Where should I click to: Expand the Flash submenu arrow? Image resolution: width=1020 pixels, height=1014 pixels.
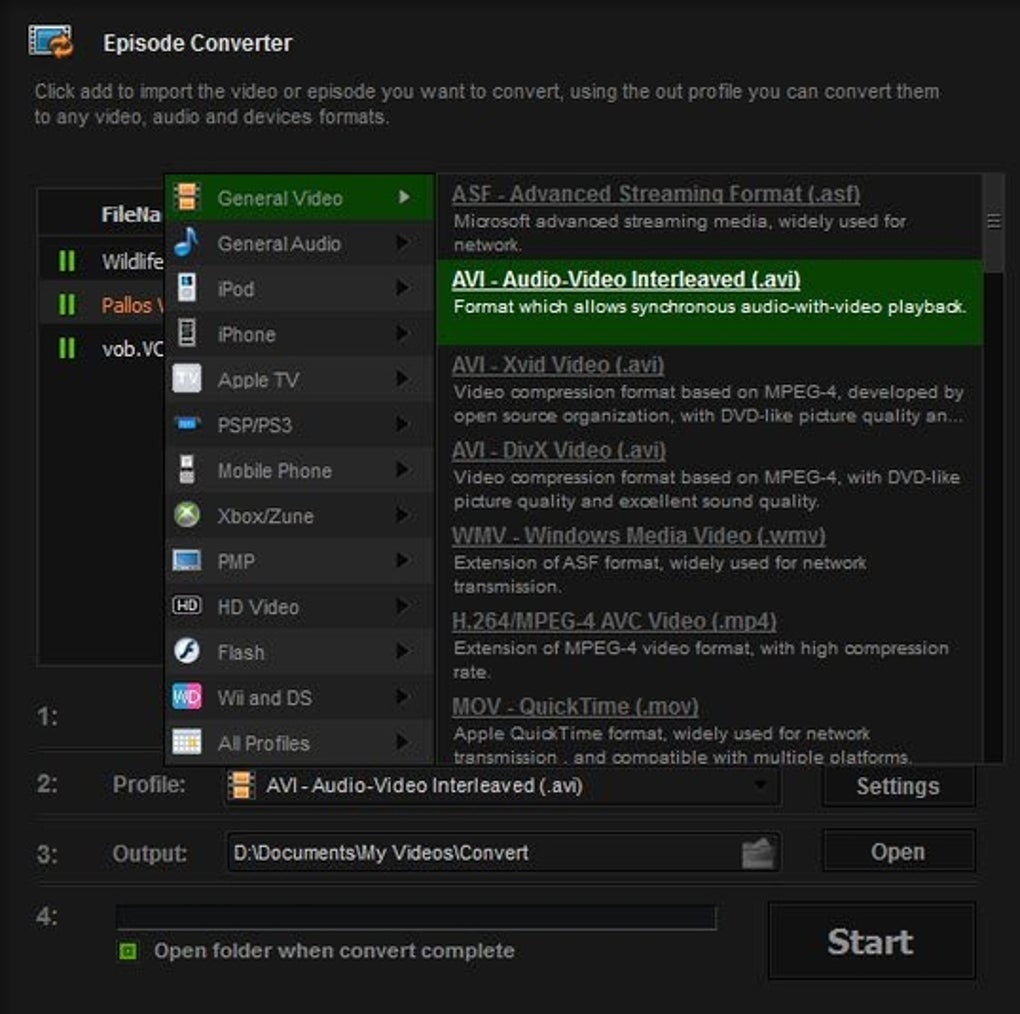coord(403,652)
